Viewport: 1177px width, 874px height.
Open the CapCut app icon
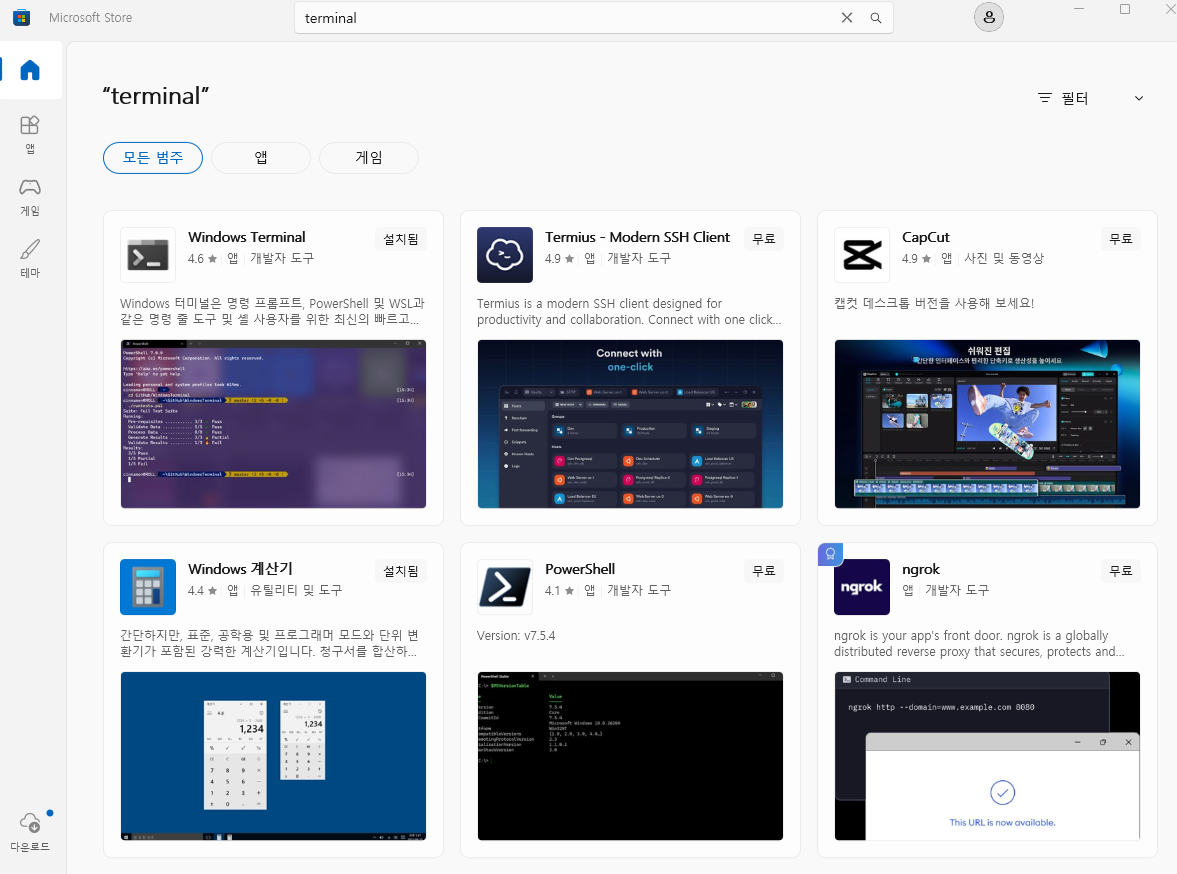click(x=862, y=255)
